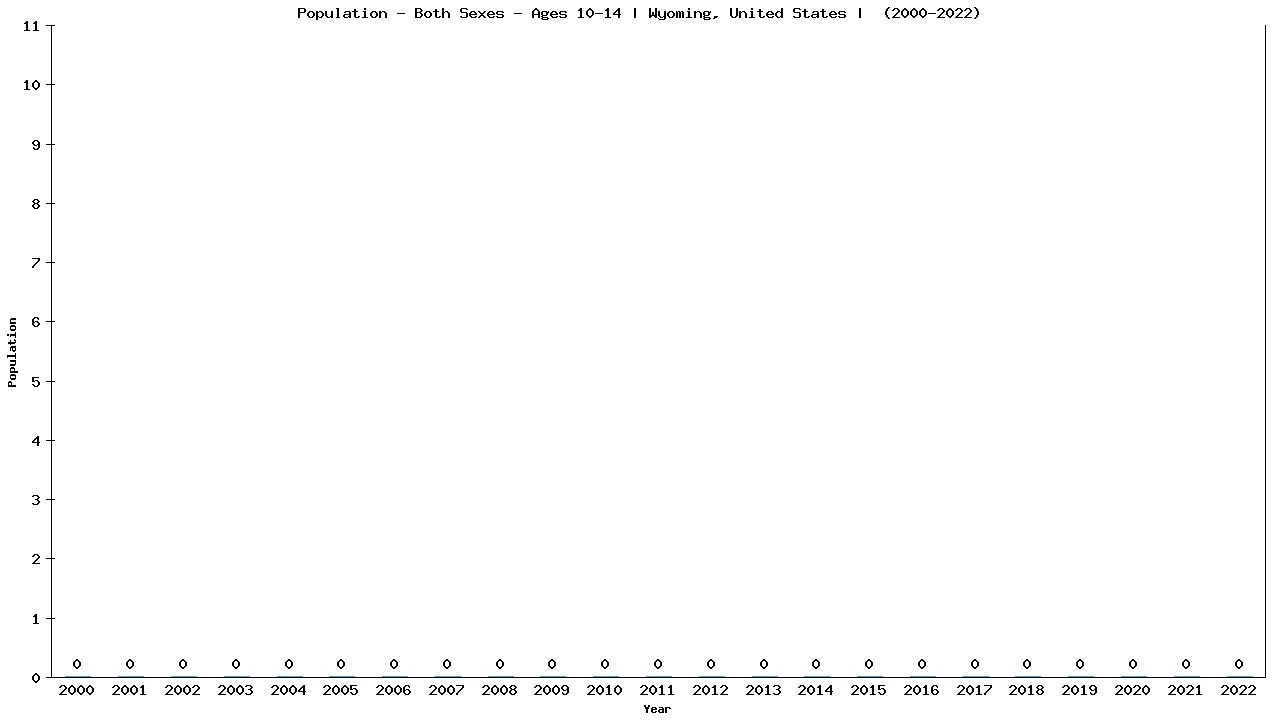Select the 2018 year label on x-axis
This screenshot has height=720, width=1280.
1027,690
